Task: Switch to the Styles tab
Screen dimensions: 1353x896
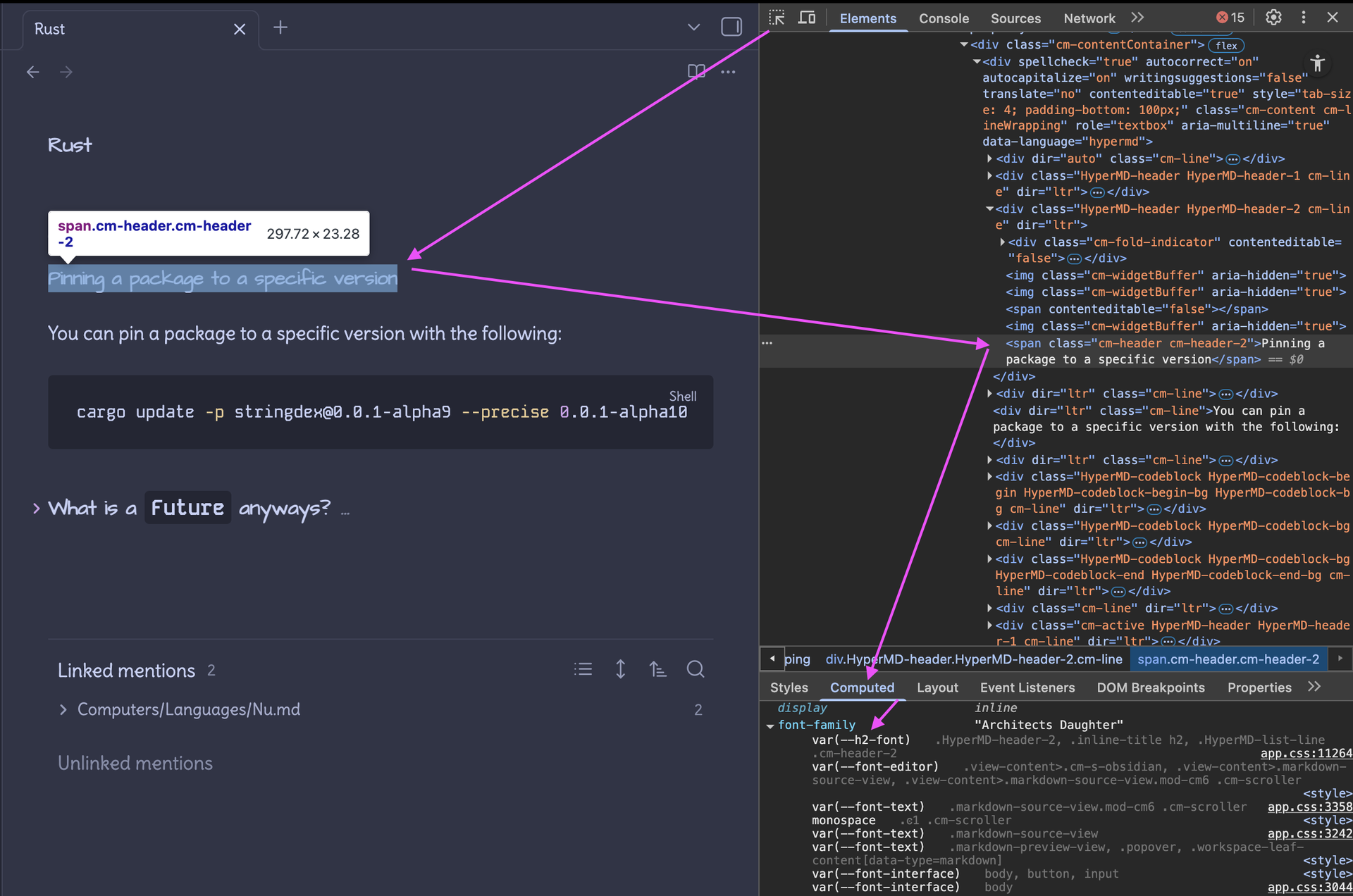Action: [x=789, y=687]
